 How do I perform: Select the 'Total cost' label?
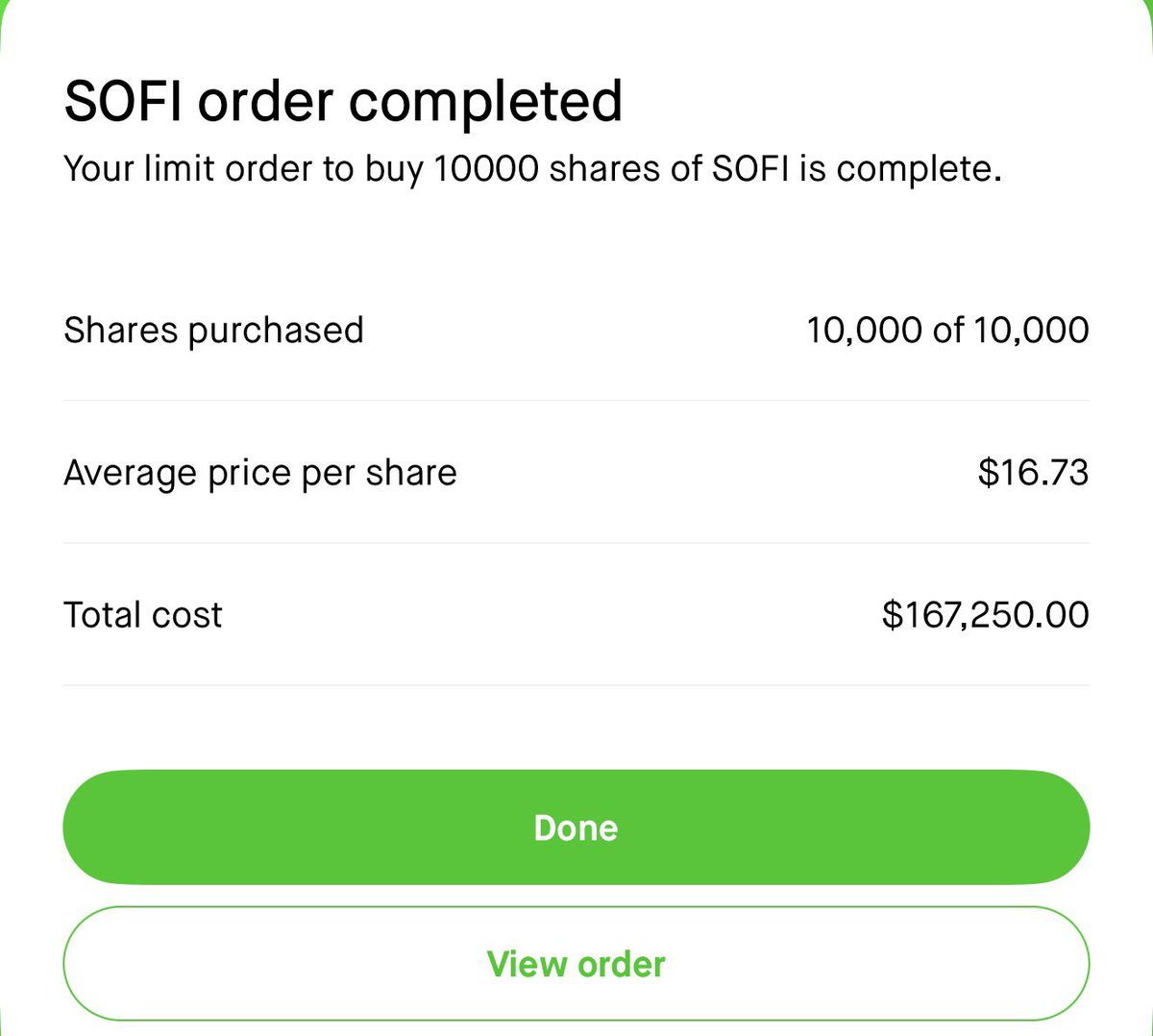[142, 614]
